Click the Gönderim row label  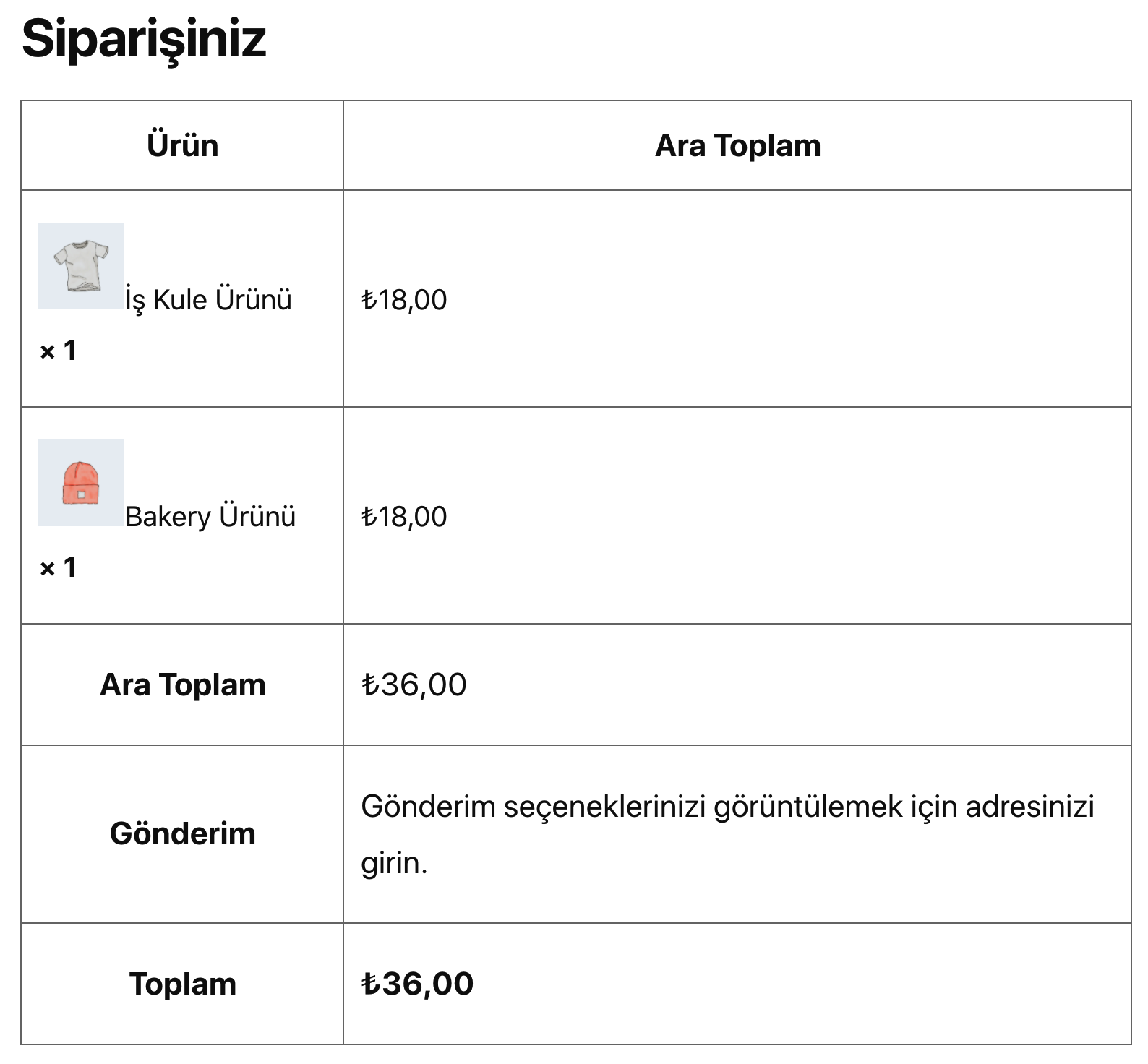pos(182,833)
